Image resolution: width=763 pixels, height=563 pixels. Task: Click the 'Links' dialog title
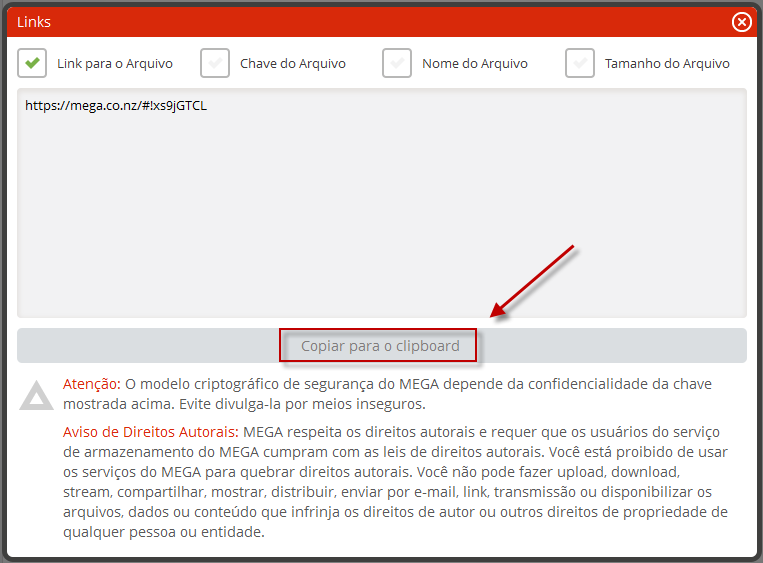tap(34, 21)
